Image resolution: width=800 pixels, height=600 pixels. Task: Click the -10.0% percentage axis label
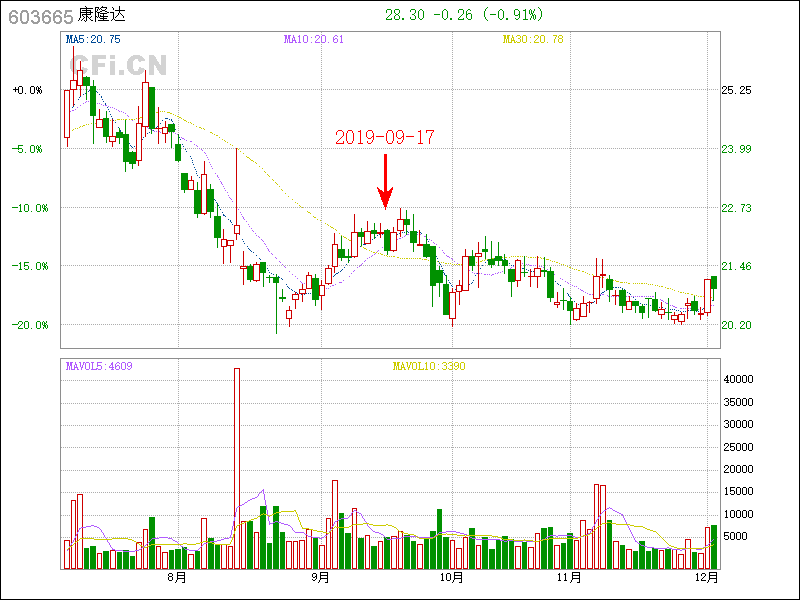[x=28, y=208]
